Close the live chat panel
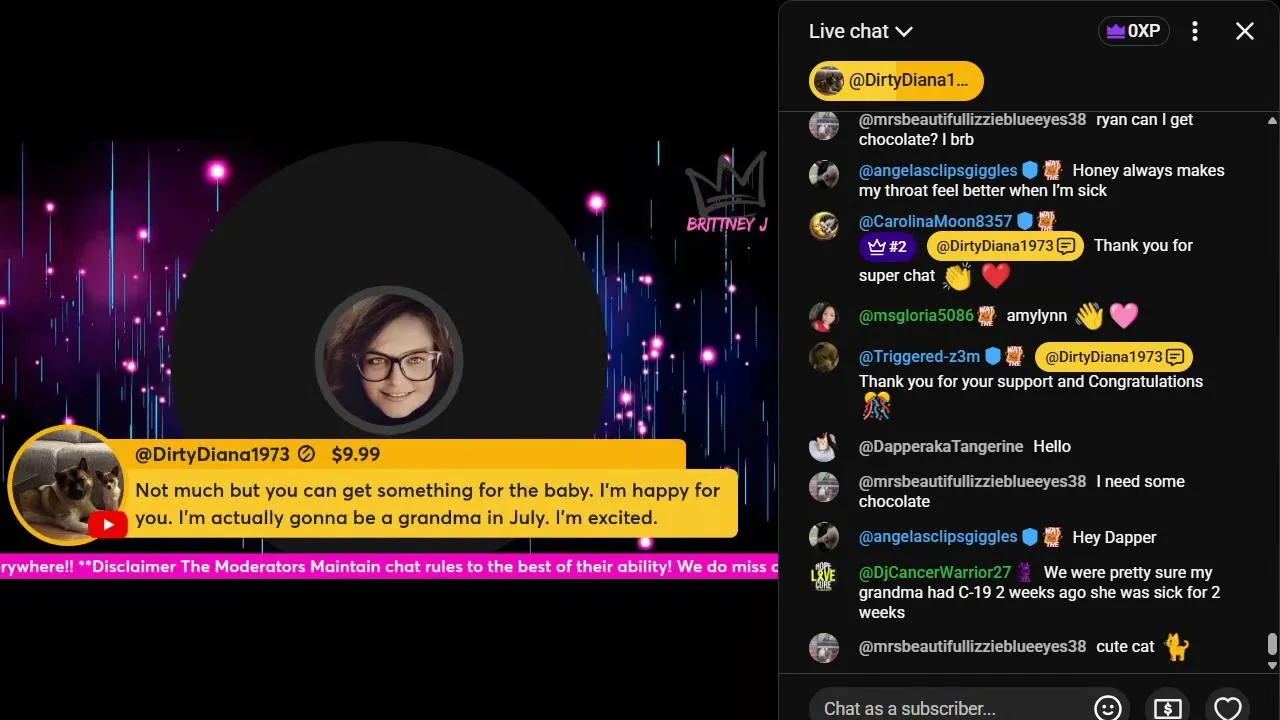 [x=1244, y=31]
